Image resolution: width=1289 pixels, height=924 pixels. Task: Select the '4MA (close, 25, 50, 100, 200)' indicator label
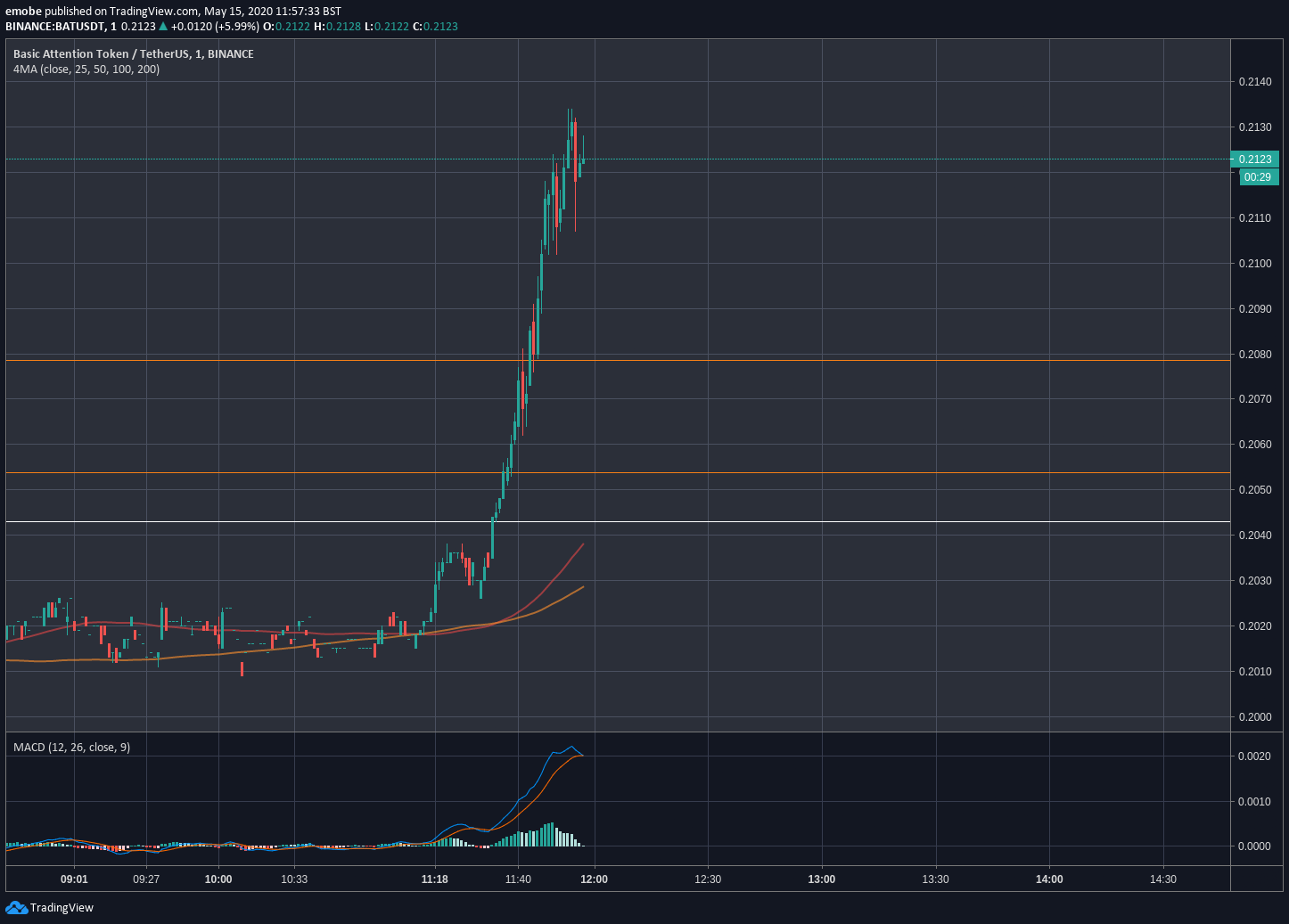[86, 70]
